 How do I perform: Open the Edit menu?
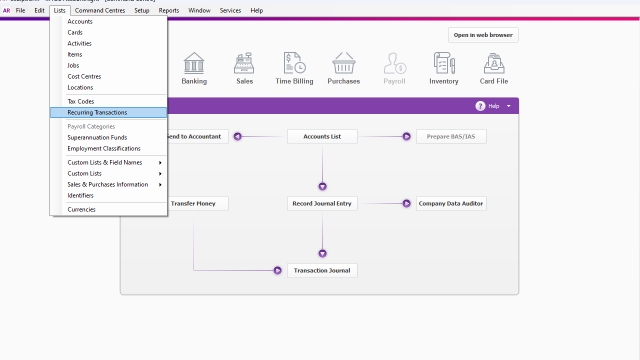tap(39, 11)
